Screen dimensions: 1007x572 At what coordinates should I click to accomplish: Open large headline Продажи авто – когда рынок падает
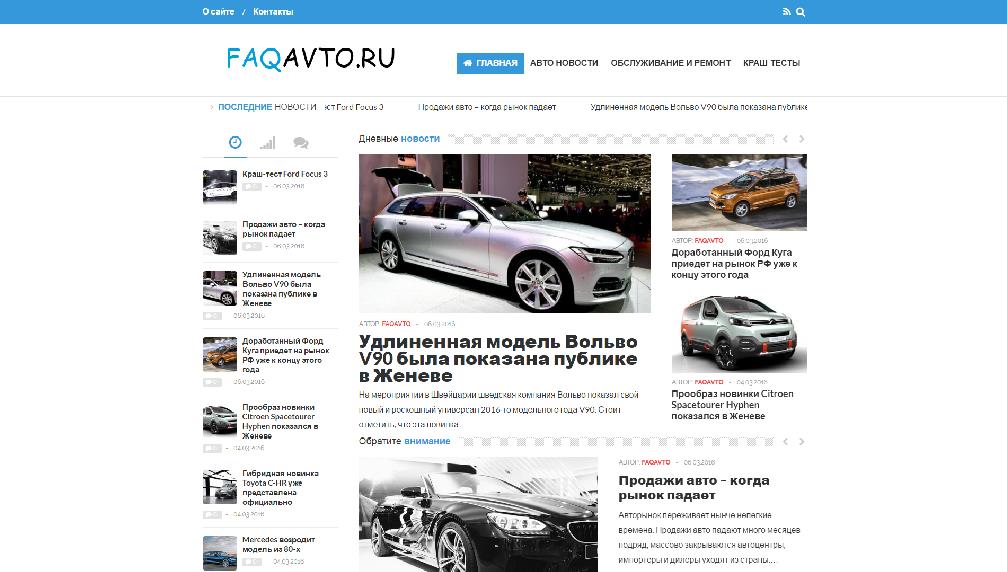coord(694,487)
